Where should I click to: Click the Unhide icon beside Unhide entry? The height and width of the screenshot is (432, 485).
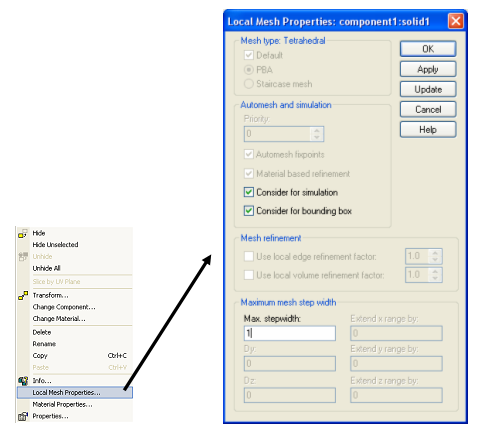23,257
